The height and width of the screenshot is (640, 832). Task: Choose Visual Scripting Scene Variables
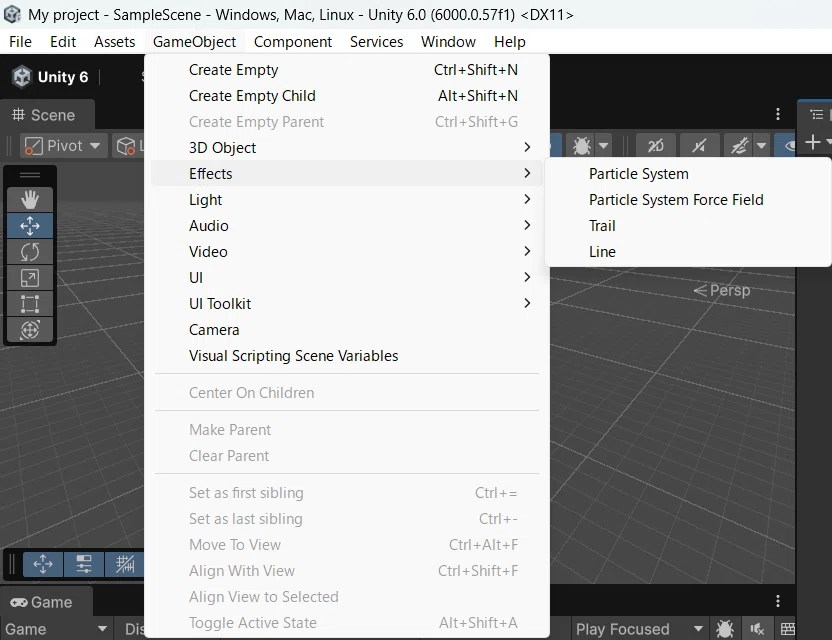[346, 356]
